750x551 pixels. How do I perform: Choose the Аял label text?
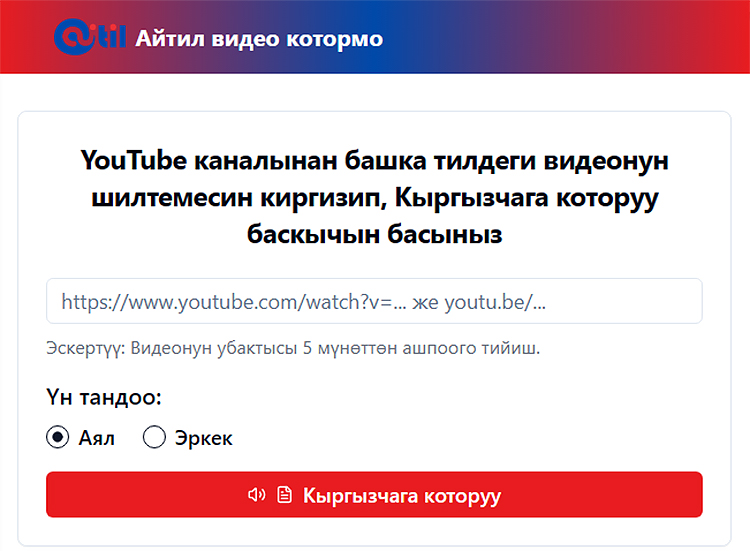[x=96, y=438]
